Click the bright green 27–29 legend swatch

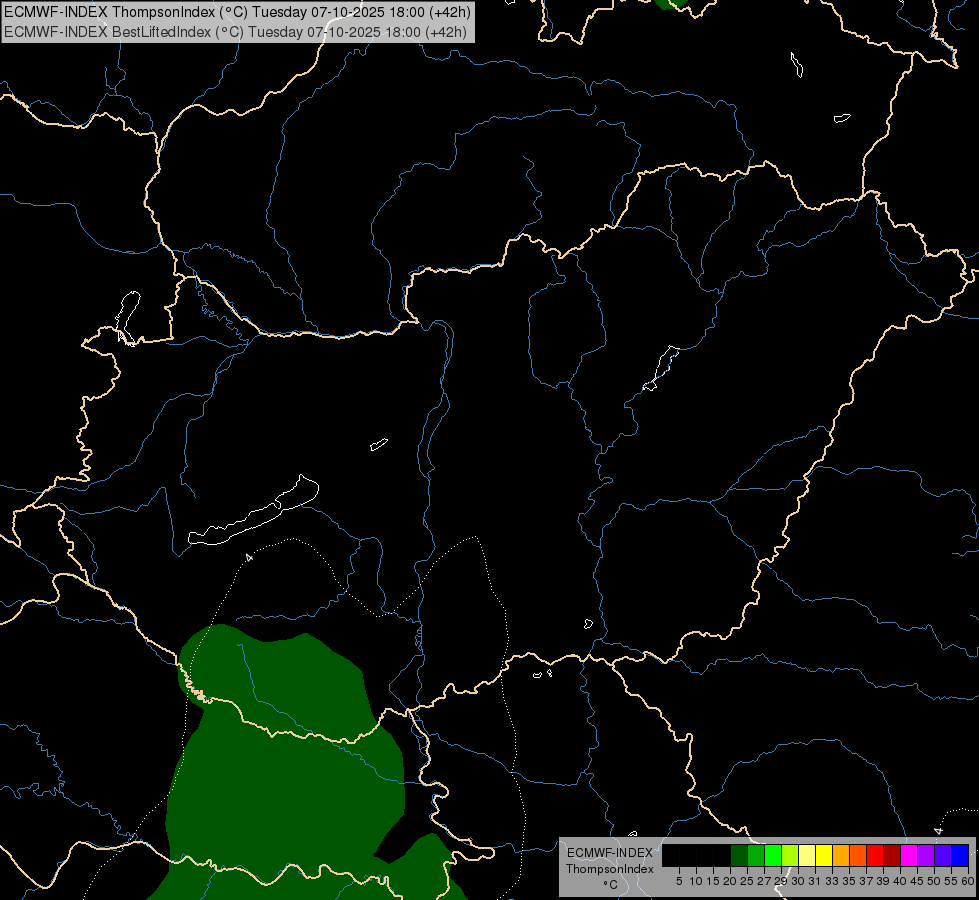(x=773, y=855)
